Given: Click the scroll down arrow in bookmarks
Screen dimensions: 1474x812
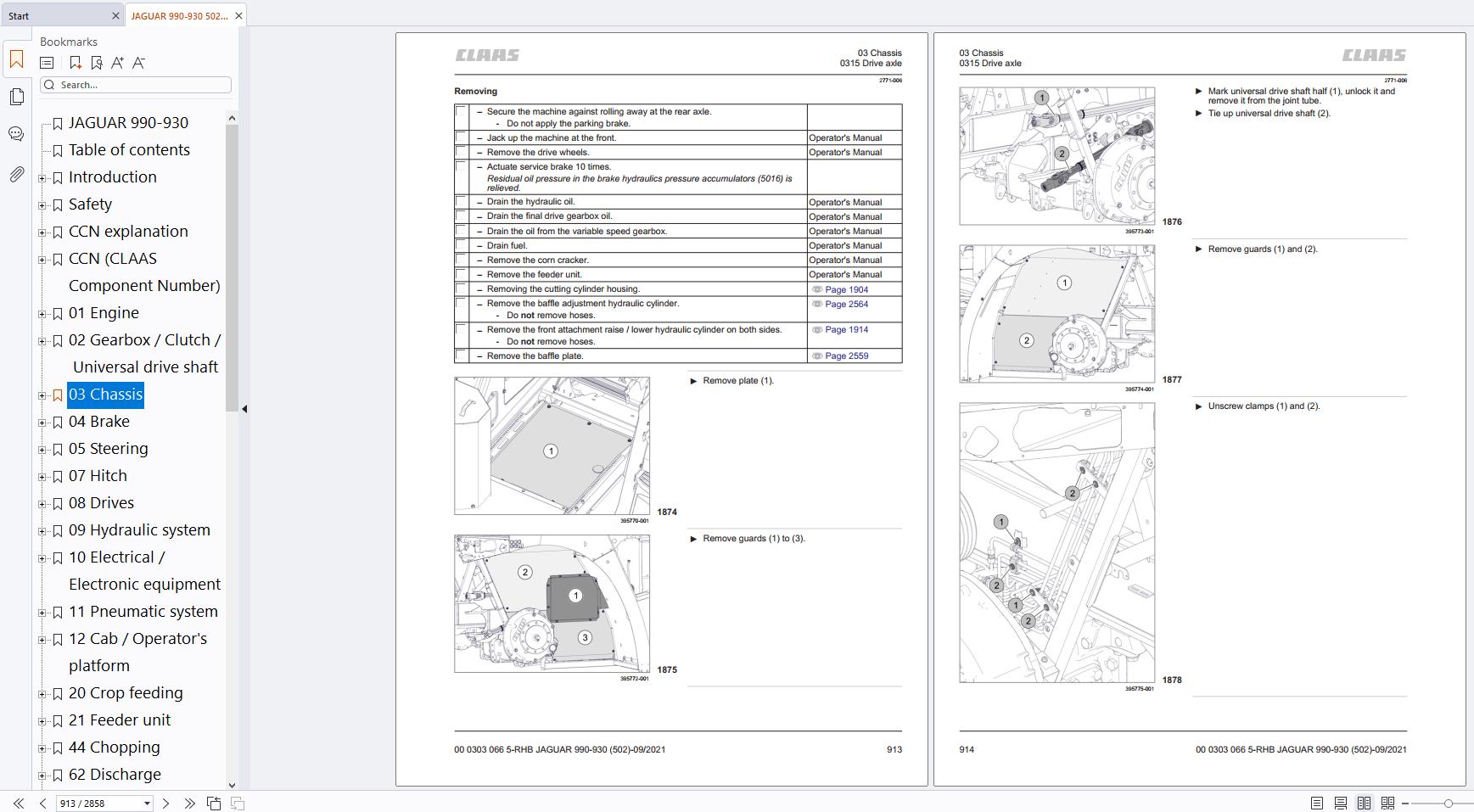Looking at the screenshot, I should (x=233, y=785).
